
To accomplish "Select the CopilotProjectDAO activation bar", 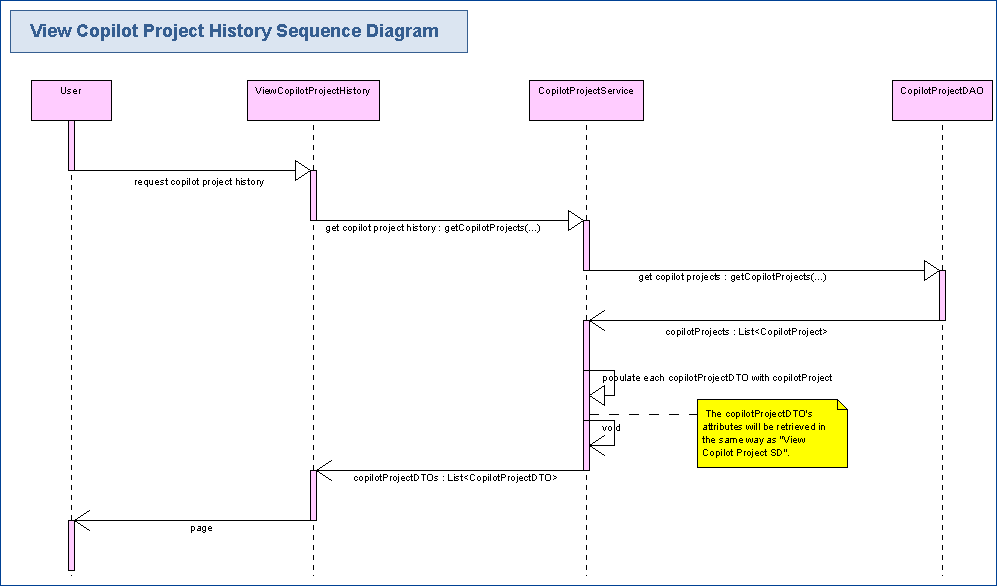I will 942,295.
